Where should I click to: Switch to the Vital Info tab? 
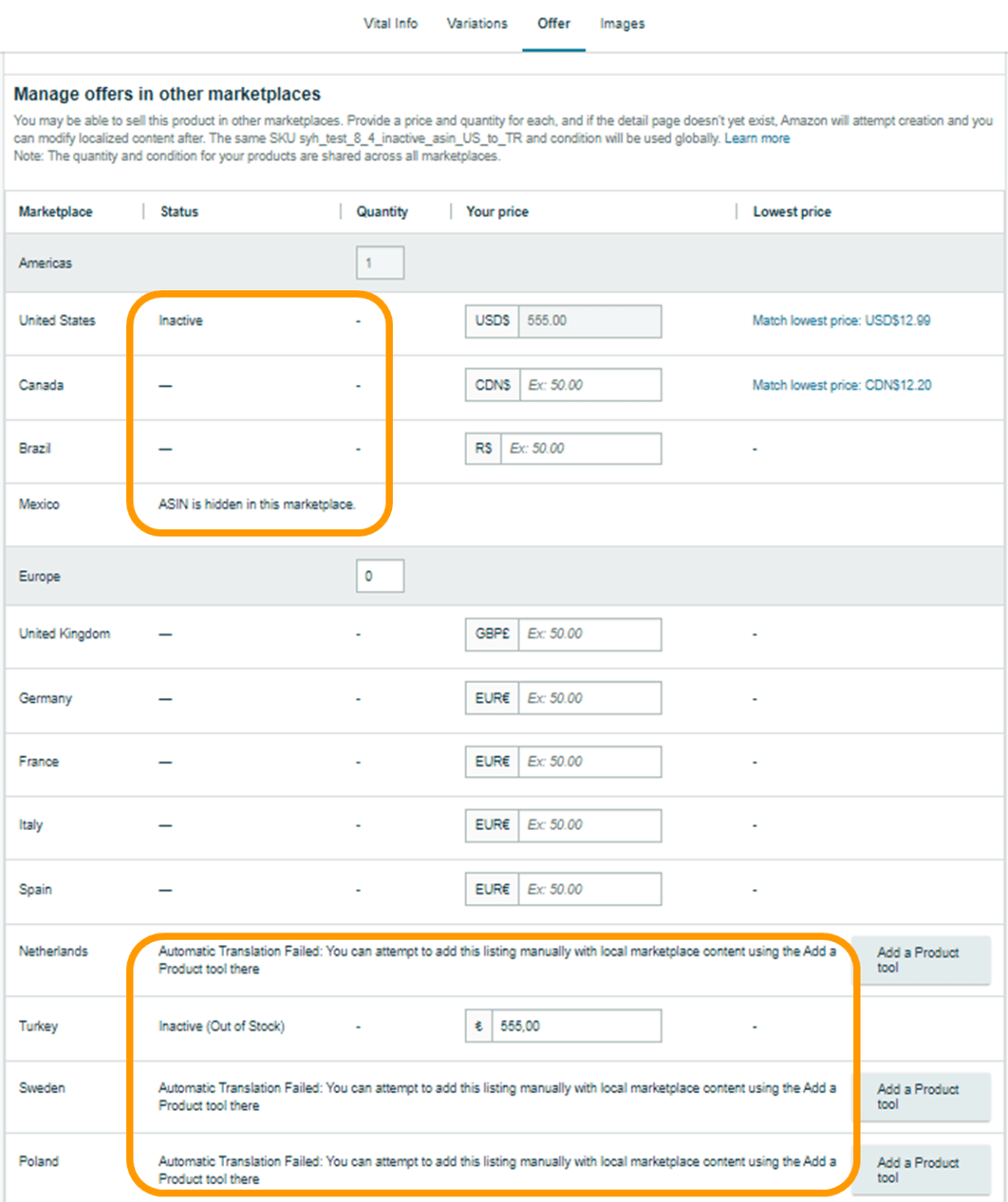pyautogui.click(x=390, y=23)
